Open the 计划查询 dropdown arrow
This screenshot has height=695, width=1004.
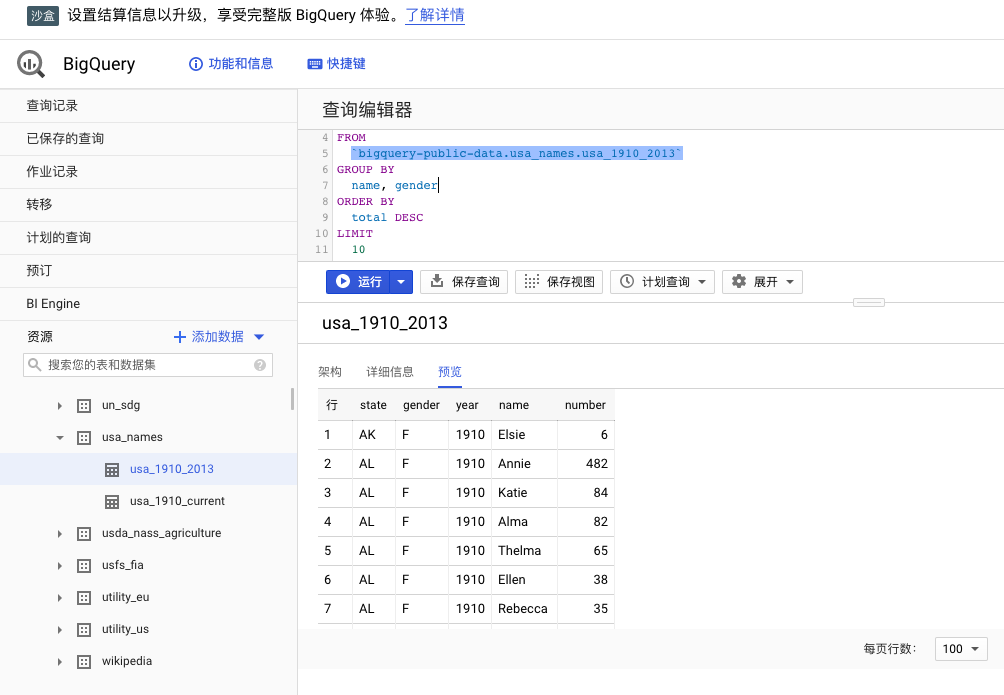coord(702,282)
